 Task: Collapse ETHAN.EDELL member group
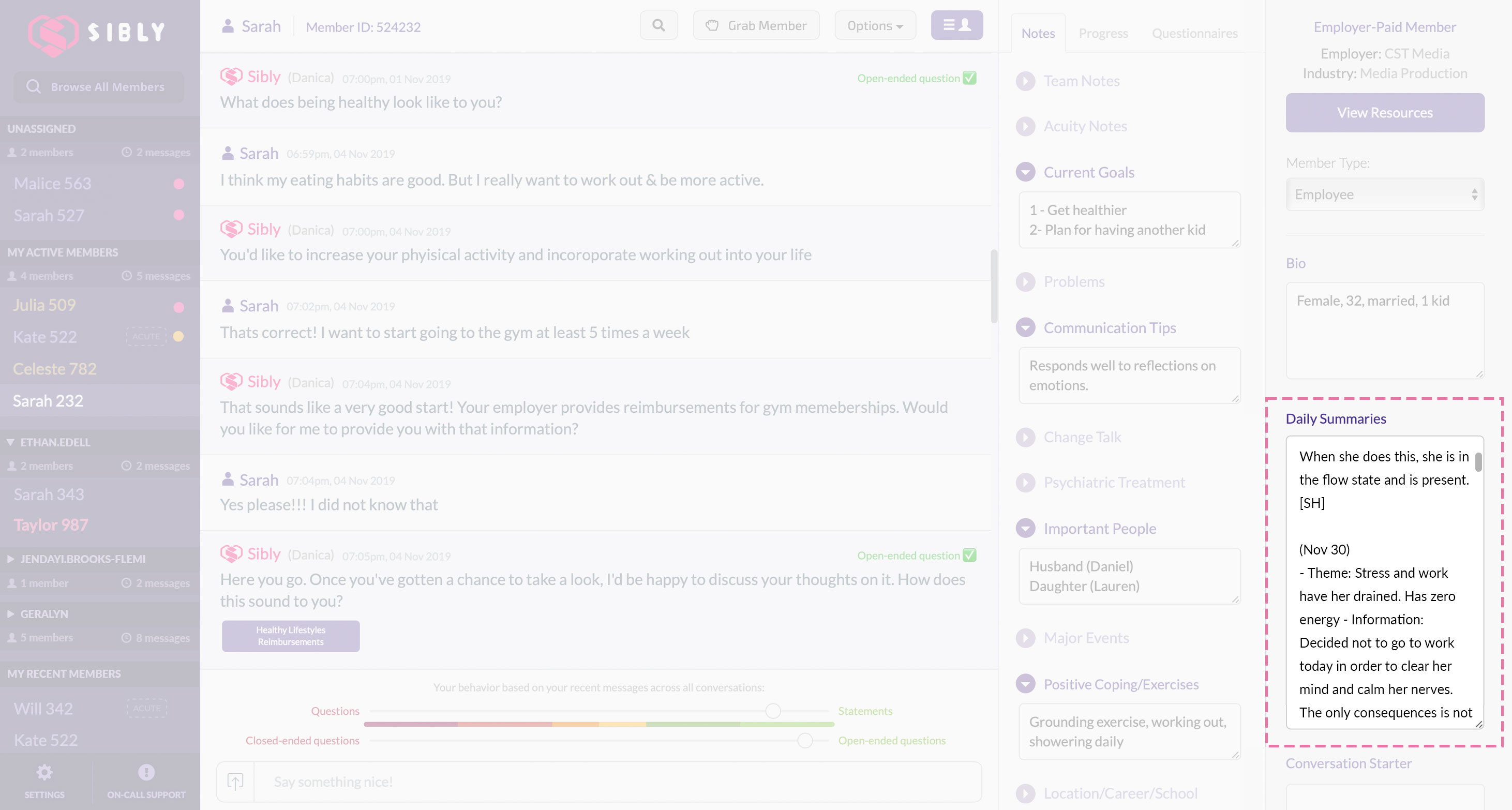tap(10, 442)
